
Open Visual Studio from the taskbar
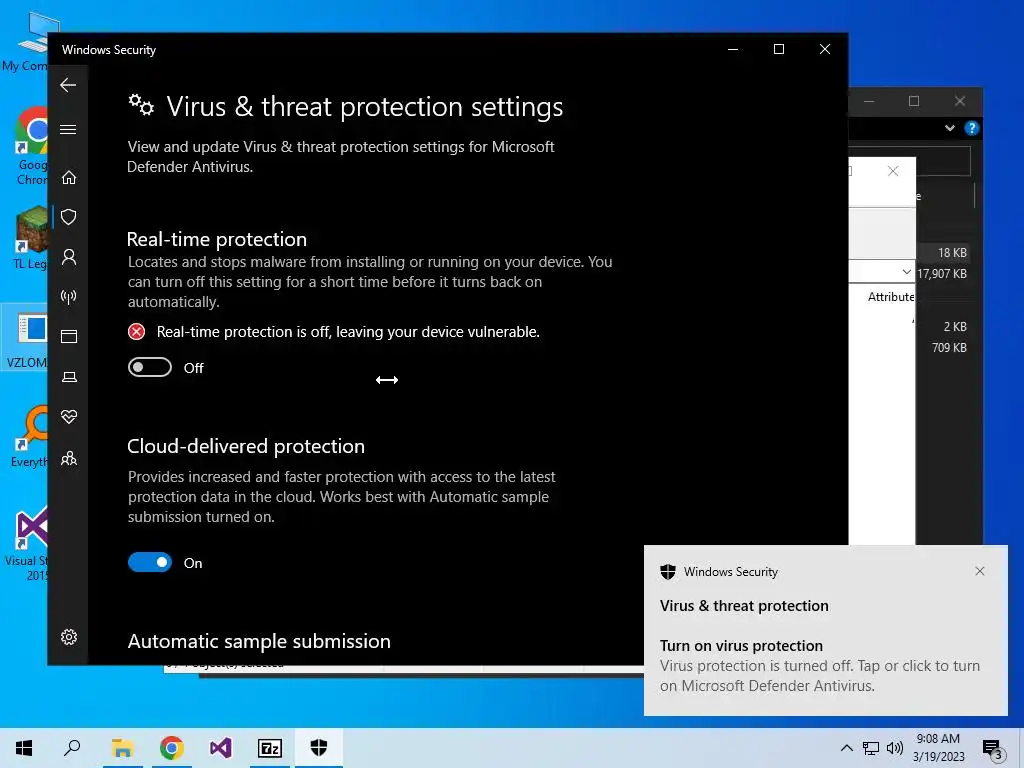[220, 748]
